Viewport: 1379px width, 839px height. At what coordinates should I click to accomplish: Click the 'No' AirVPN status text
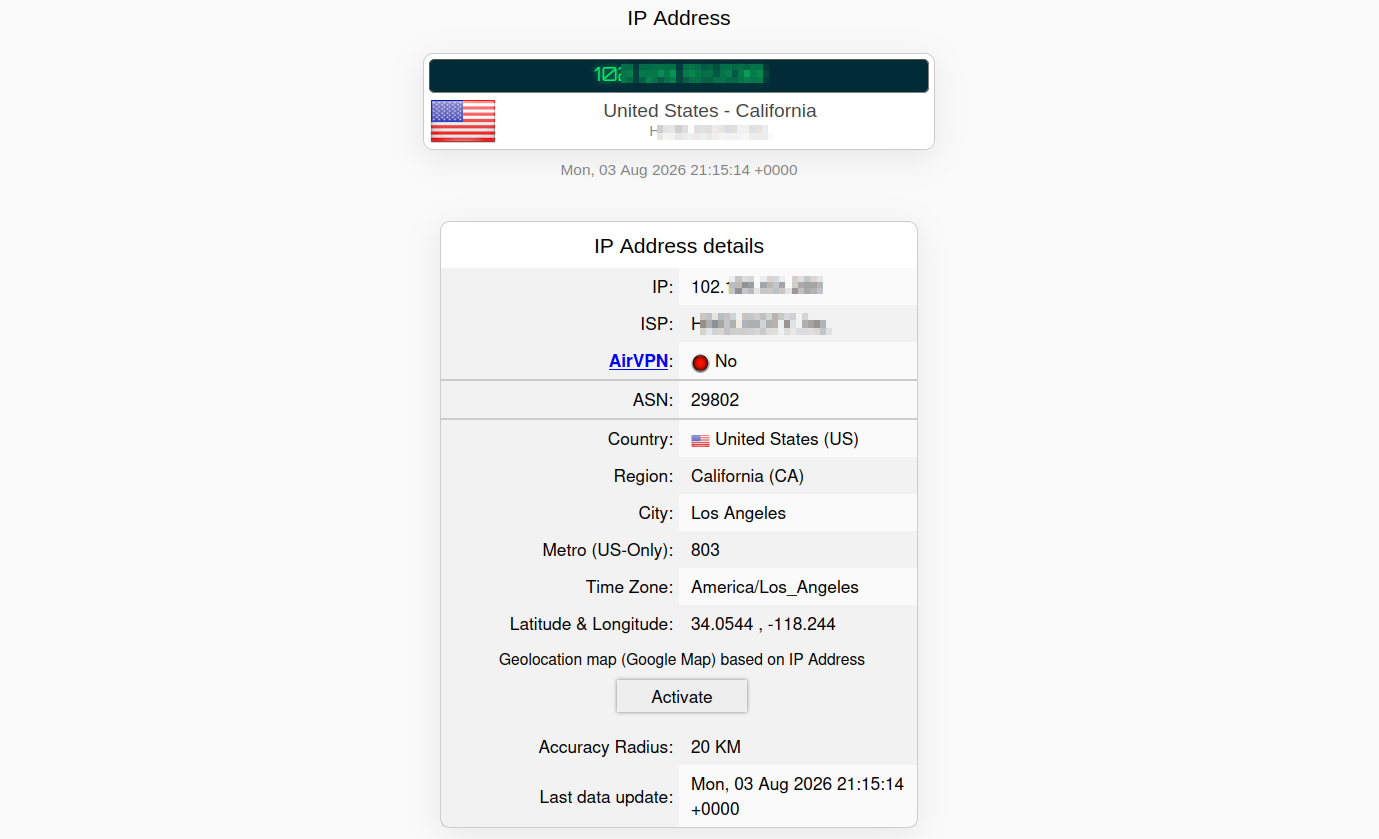(726, 361)
